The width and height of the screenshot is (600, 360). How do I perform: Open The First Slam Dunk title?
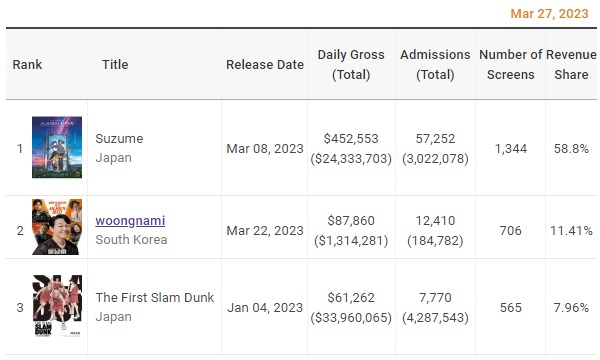155,298
